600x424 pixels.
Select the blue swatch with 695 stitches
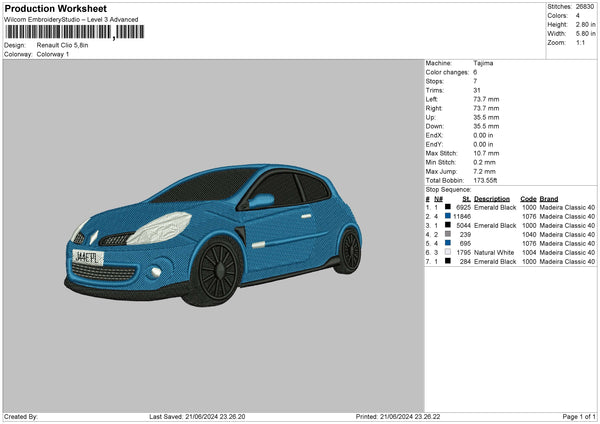(448, 243)
